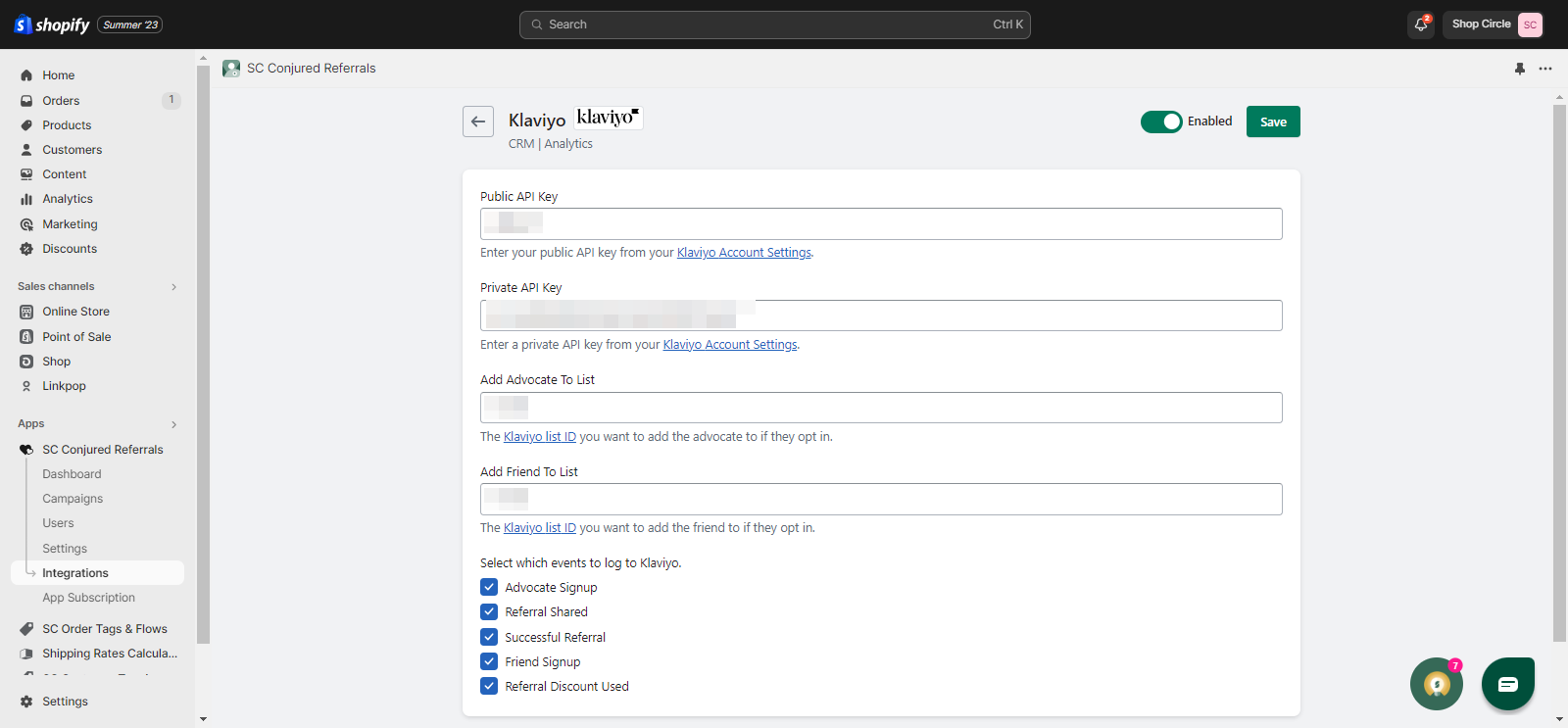Uncheck Friend Signup event
The width and height of the screenshot is (1568, 728).
489,661
